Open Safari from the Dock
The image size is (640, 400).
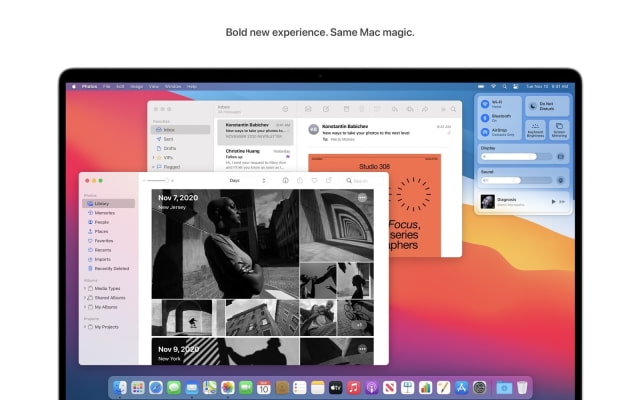point(156,387)
